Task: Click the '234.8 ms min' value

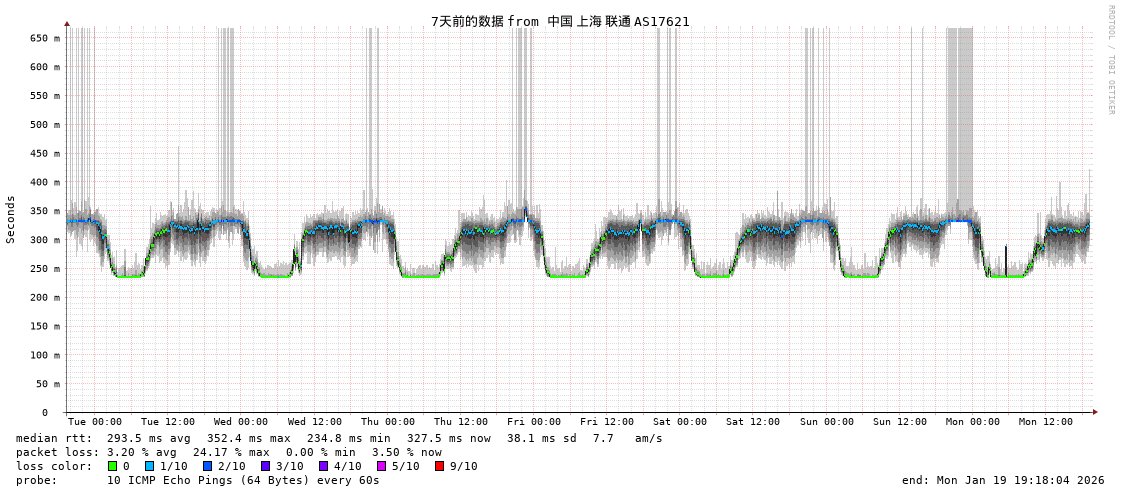Action: pyautogui.click(x=349, y=438)
